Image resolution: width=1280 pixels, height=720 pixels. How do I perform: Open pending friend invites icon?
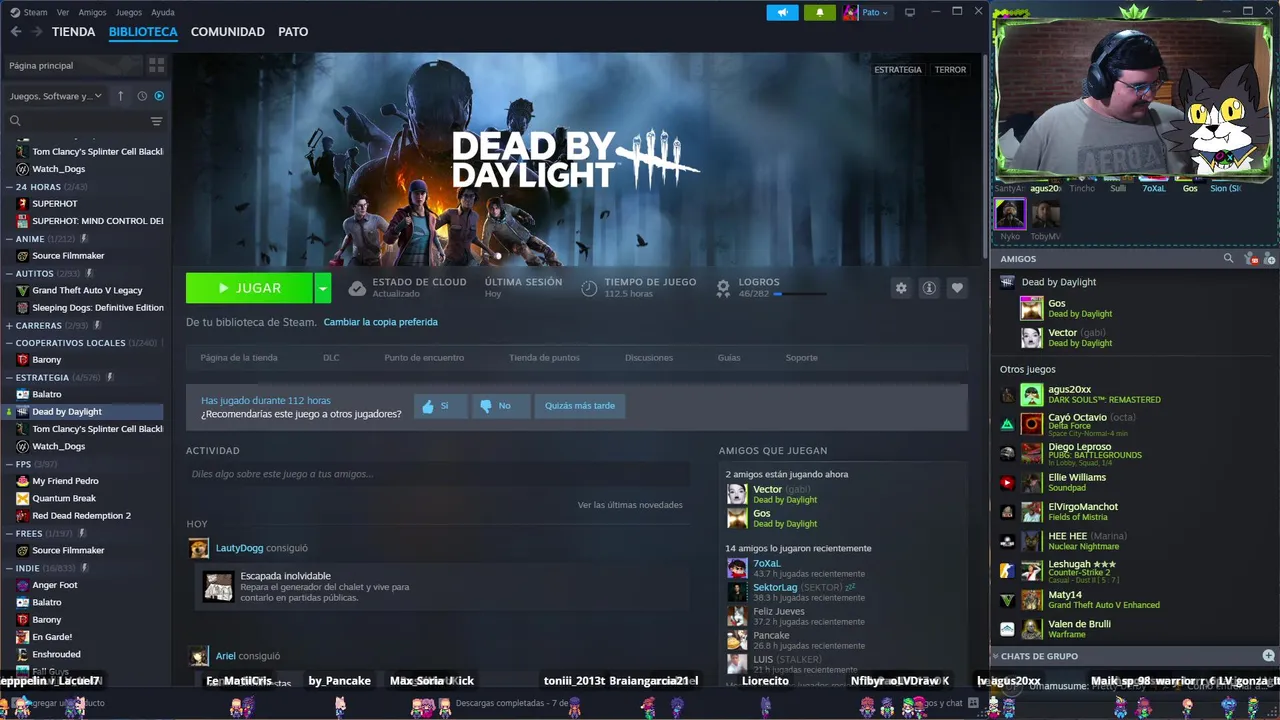tap(1250, 259)
